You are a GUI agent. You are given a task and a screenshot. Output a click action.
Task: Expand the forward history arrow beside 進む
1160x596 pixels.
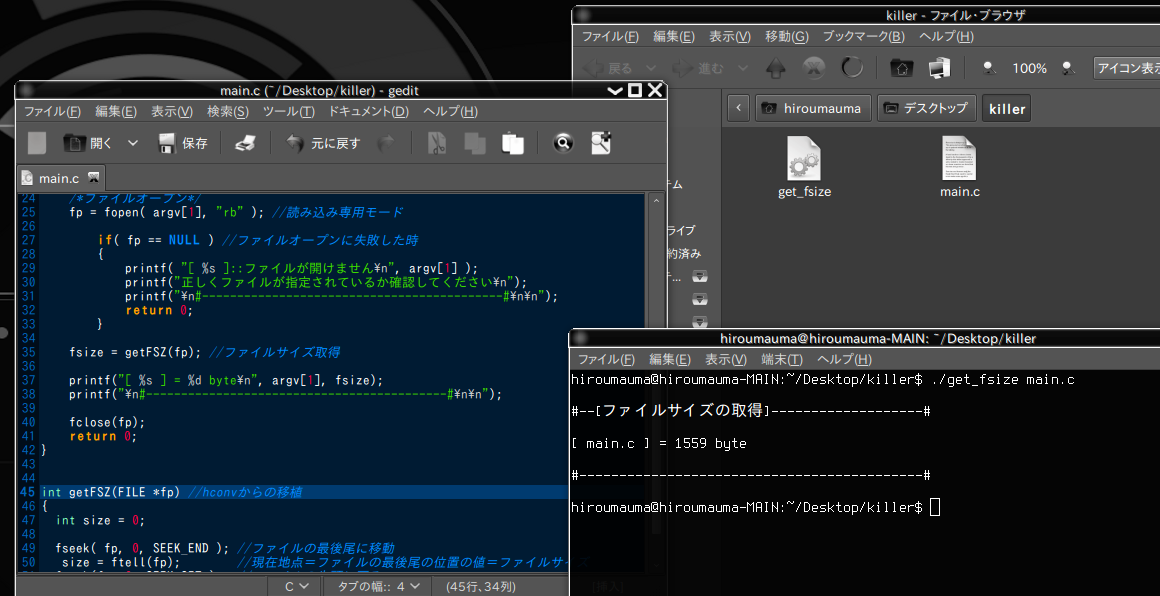[x=742, y=69]
